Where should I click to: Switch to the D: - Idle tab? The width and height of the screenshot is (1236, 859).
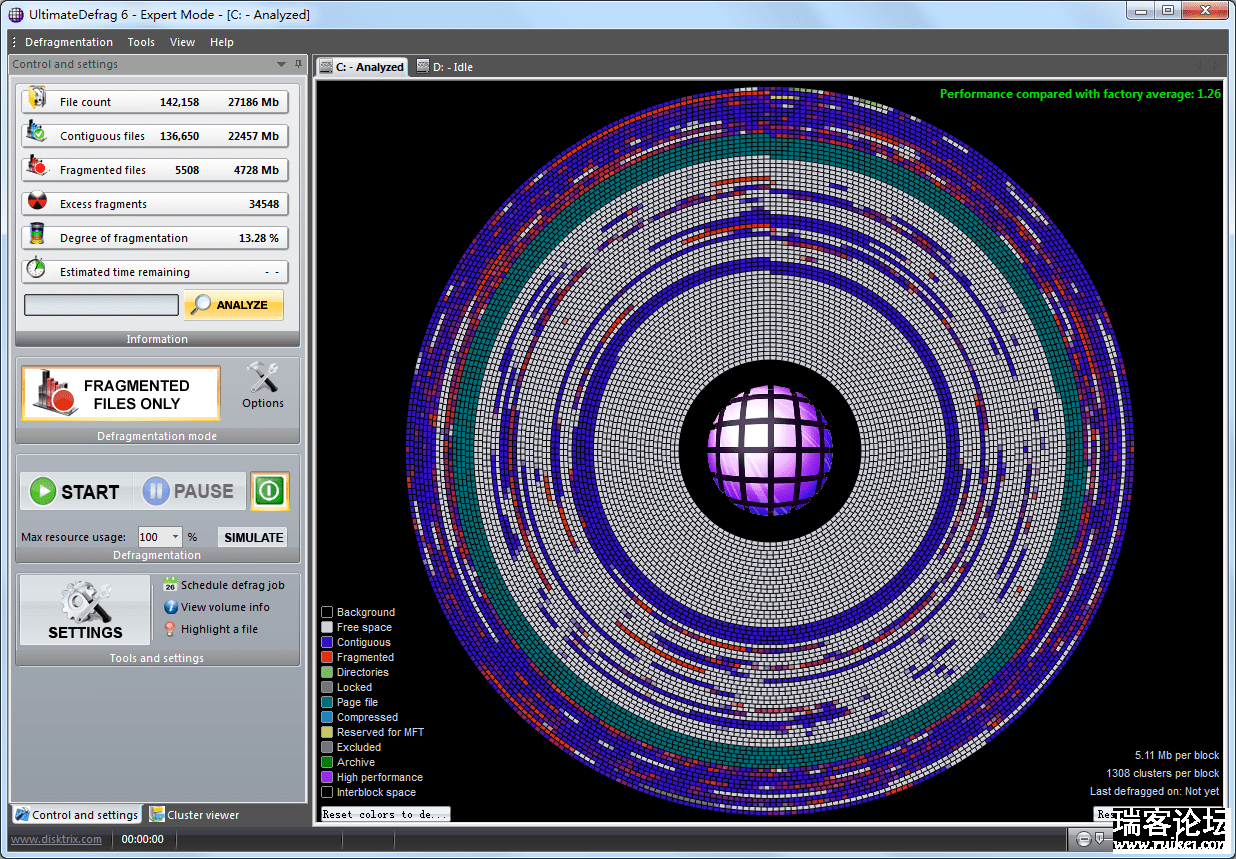(445, 67)
